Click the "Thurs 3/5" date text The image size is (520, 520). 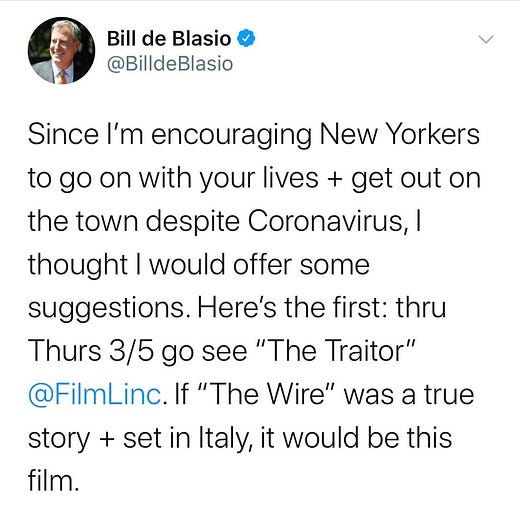click(x=91, y=351)
